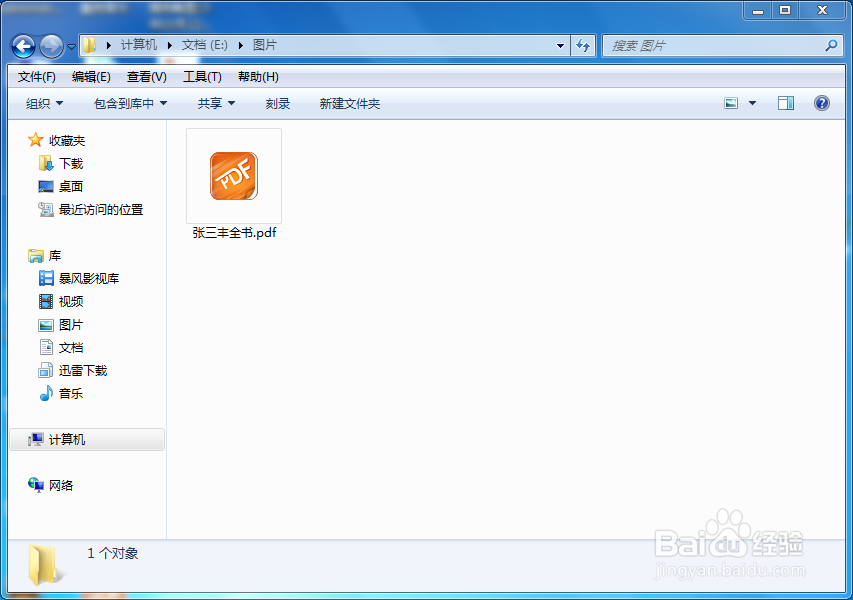Open 最近访问的位置
This screenshot has width=853, height=600.
click(x=91, y=209)
